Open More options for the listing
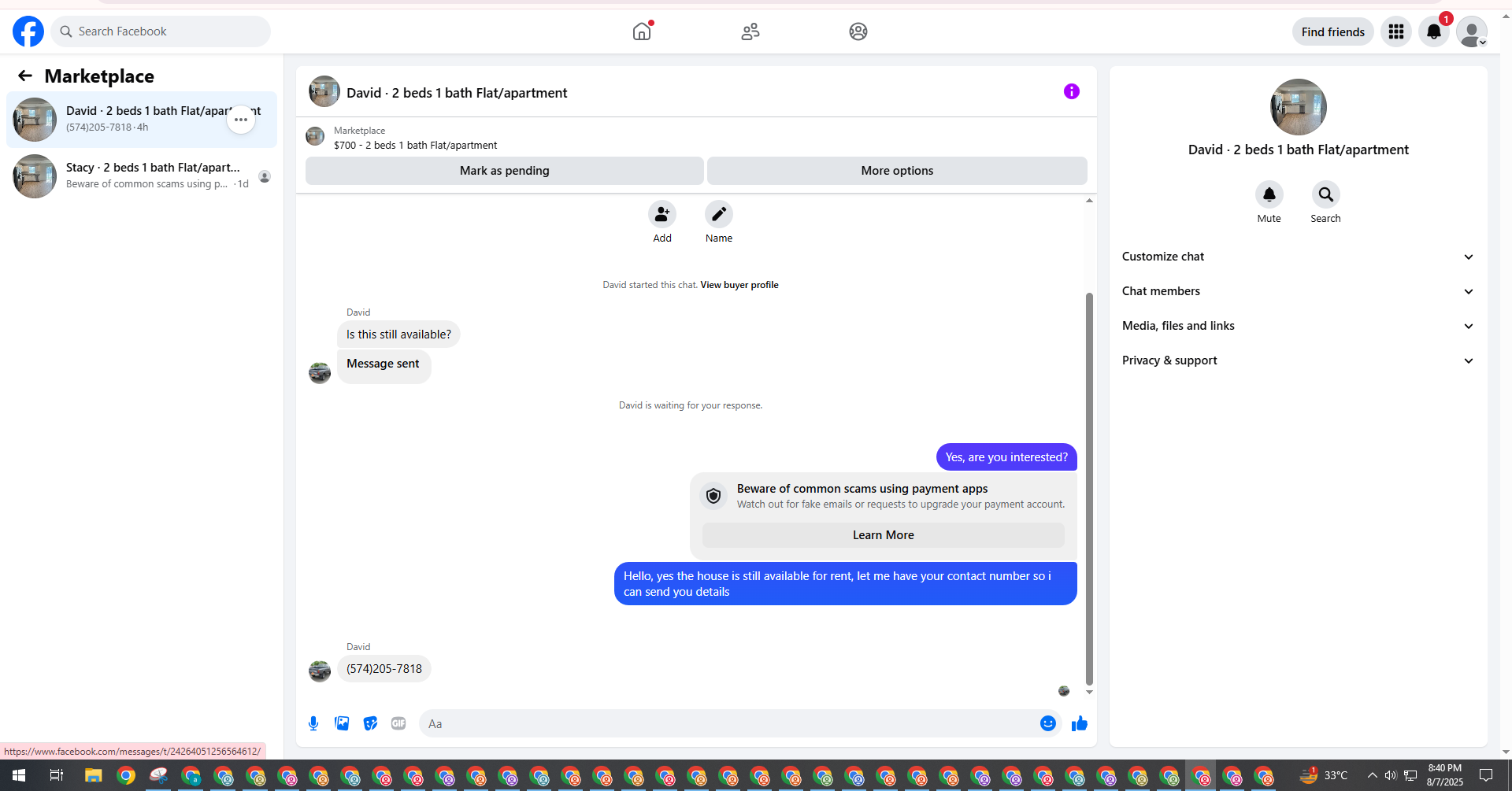The height and width of the screenshot is (791, 1512). (897, 171)
